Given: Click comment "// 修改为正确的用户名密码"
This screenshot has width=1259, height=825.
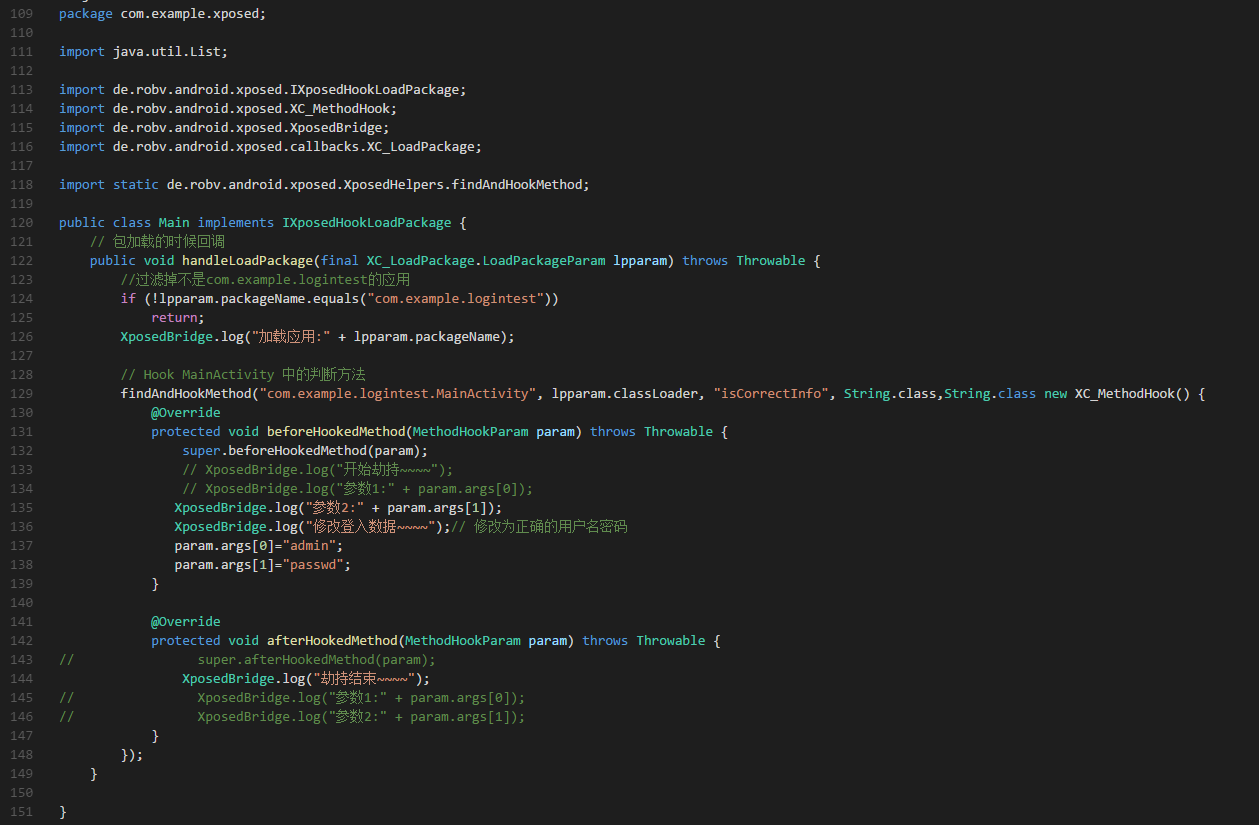Looking at the screenshot, I should (539, 527).
